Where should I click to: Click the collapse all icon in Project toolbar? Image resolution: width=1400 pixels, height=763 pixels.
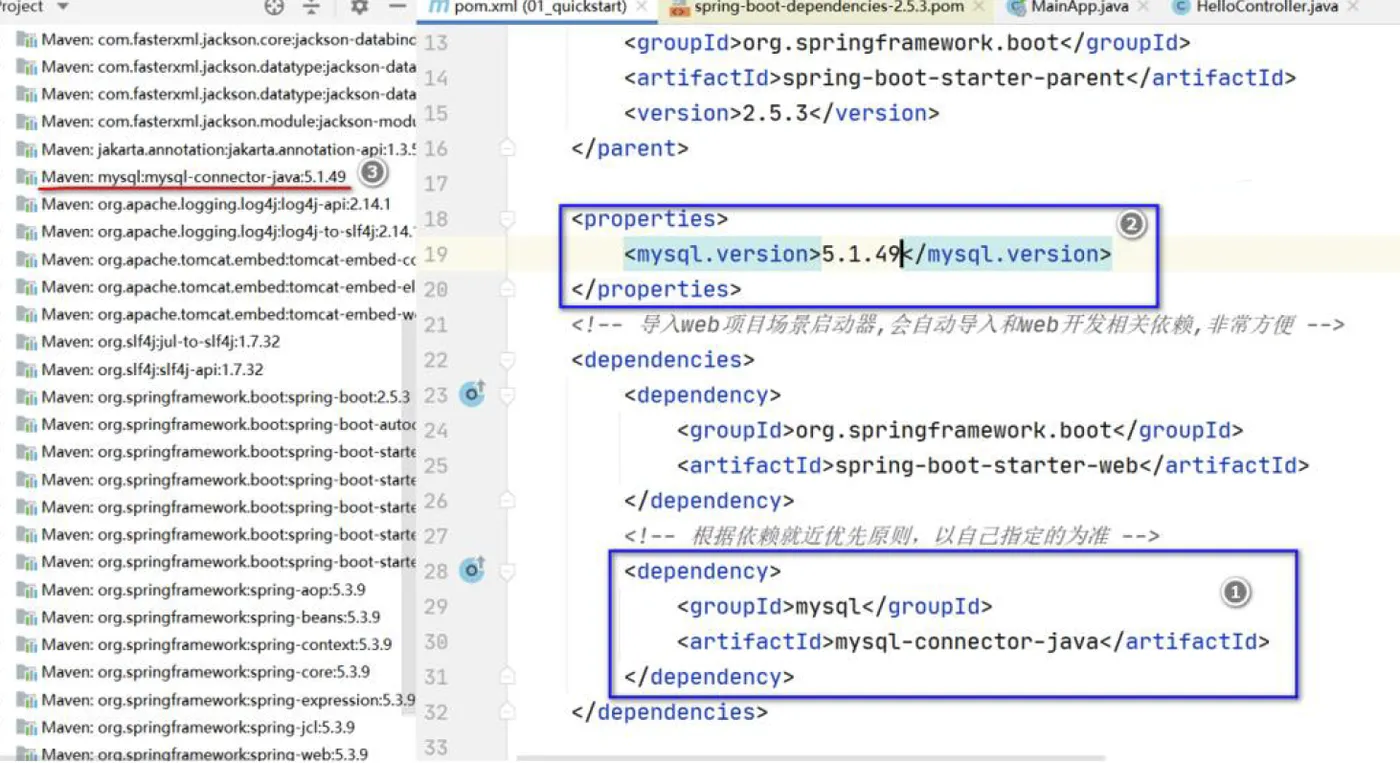[x=311, y=7]
